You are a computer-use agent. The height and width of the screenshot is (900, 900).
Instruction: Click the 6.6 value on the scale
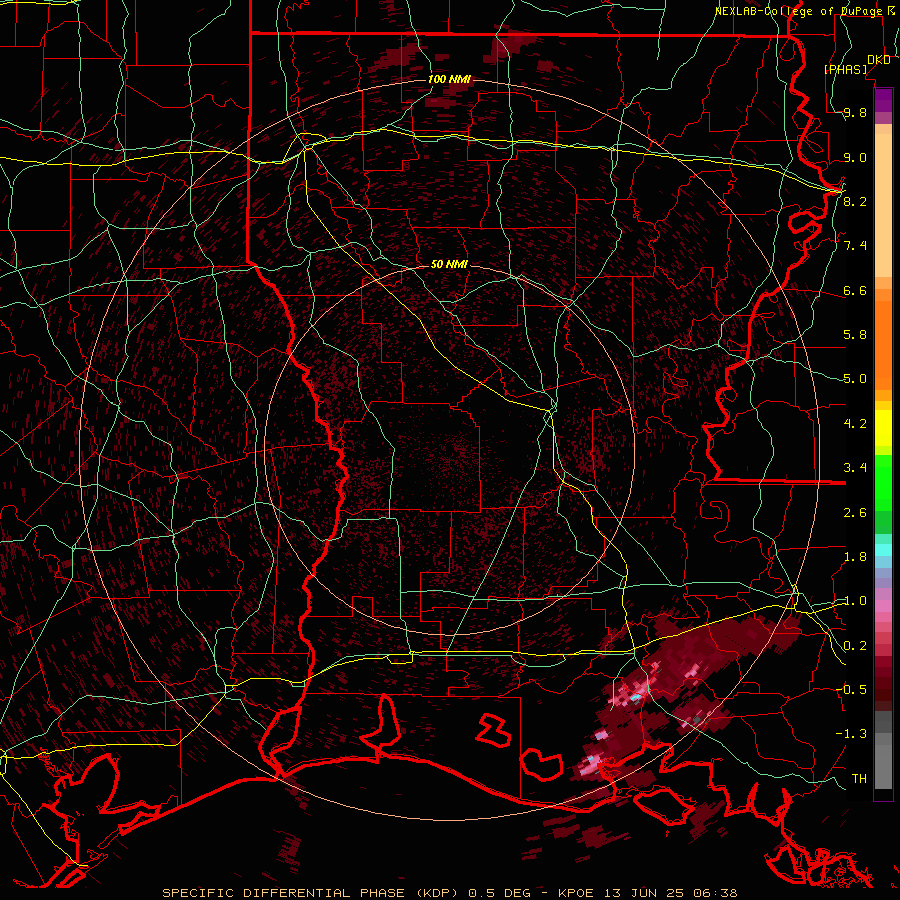(x=855, y=290)
